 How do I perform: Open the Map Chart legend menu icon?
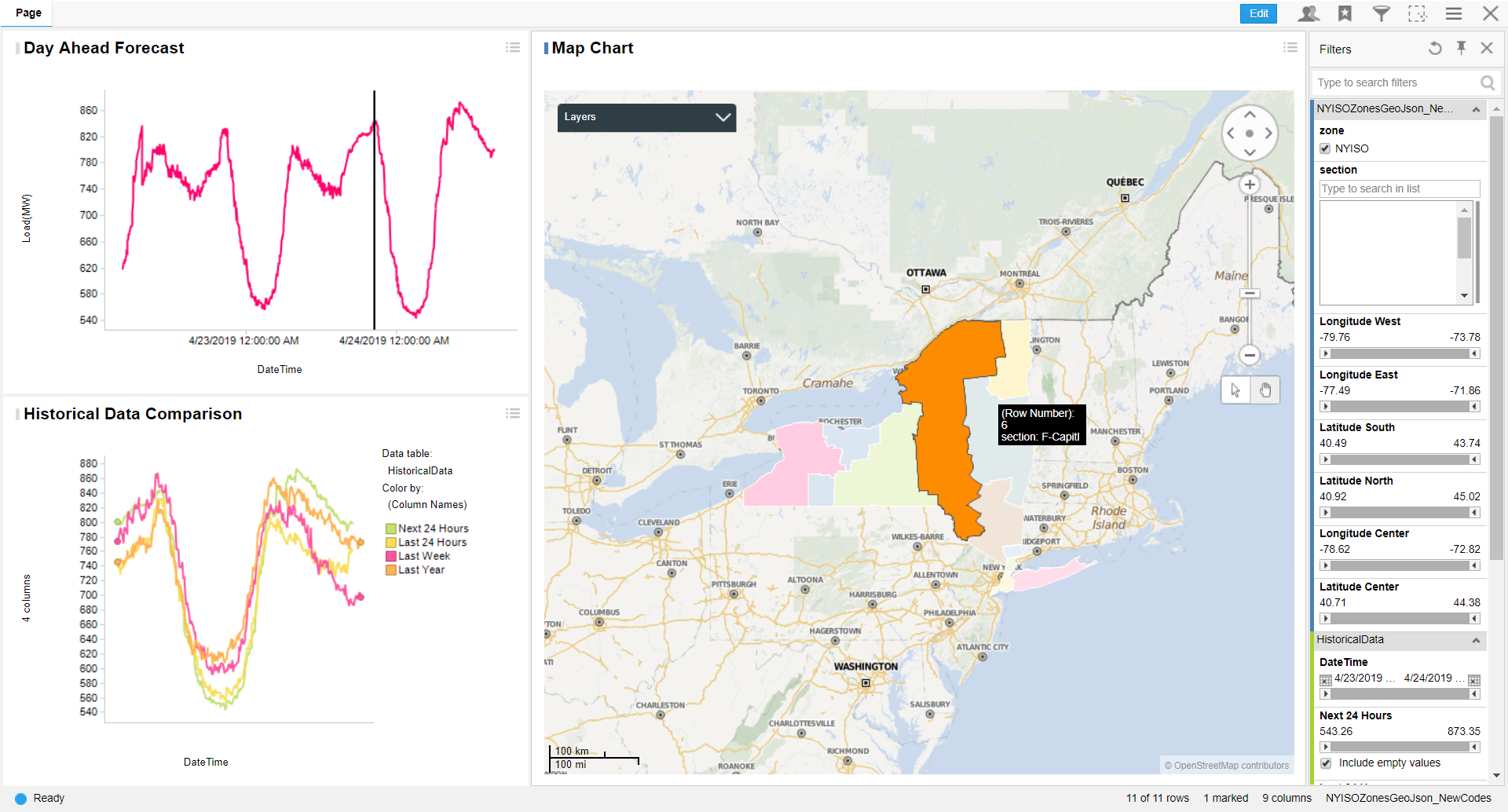(1290, 48)
